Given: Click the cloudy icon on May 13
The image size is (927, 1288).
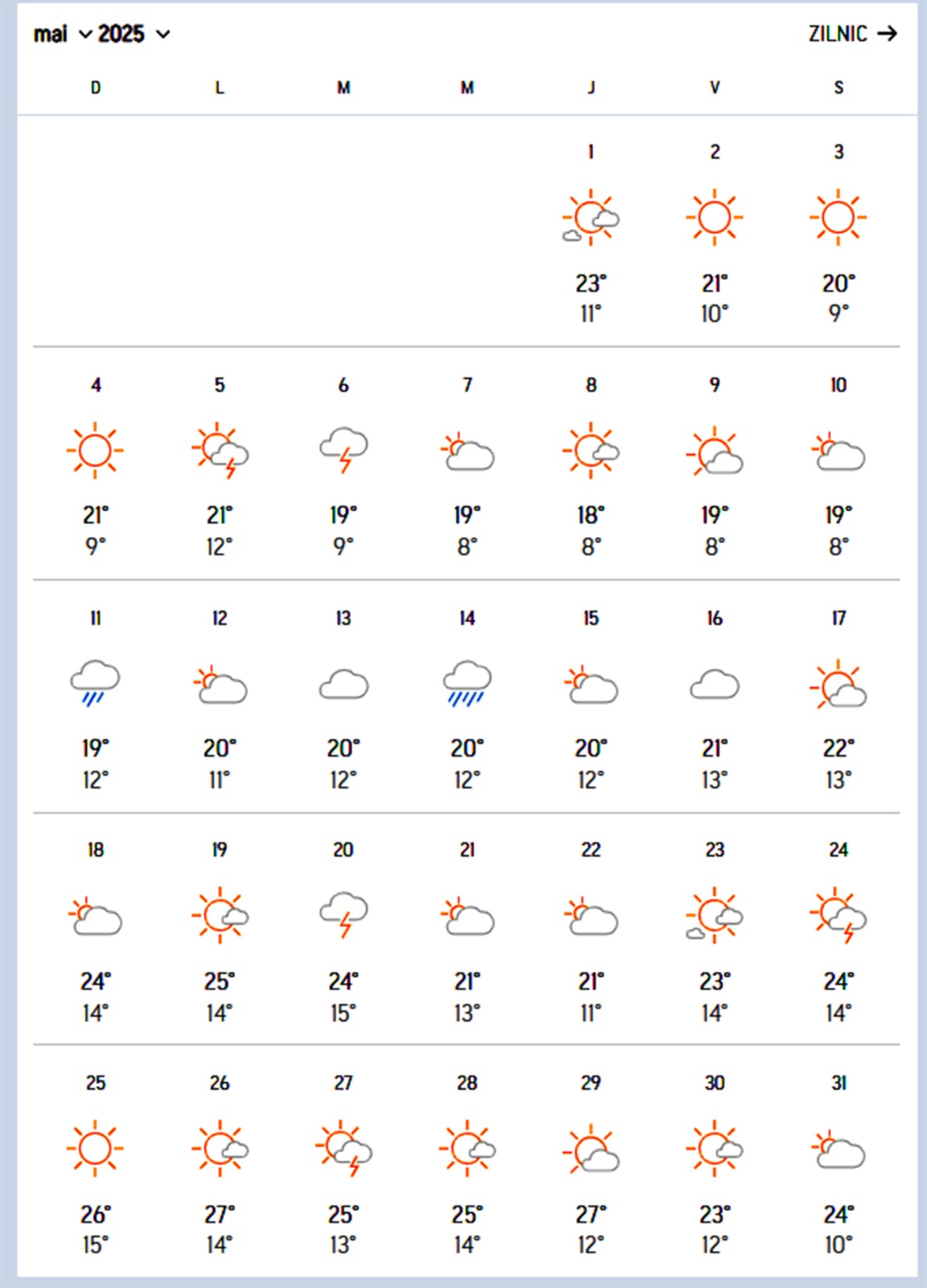Looking at the screenshot, I should click(344, 684).
